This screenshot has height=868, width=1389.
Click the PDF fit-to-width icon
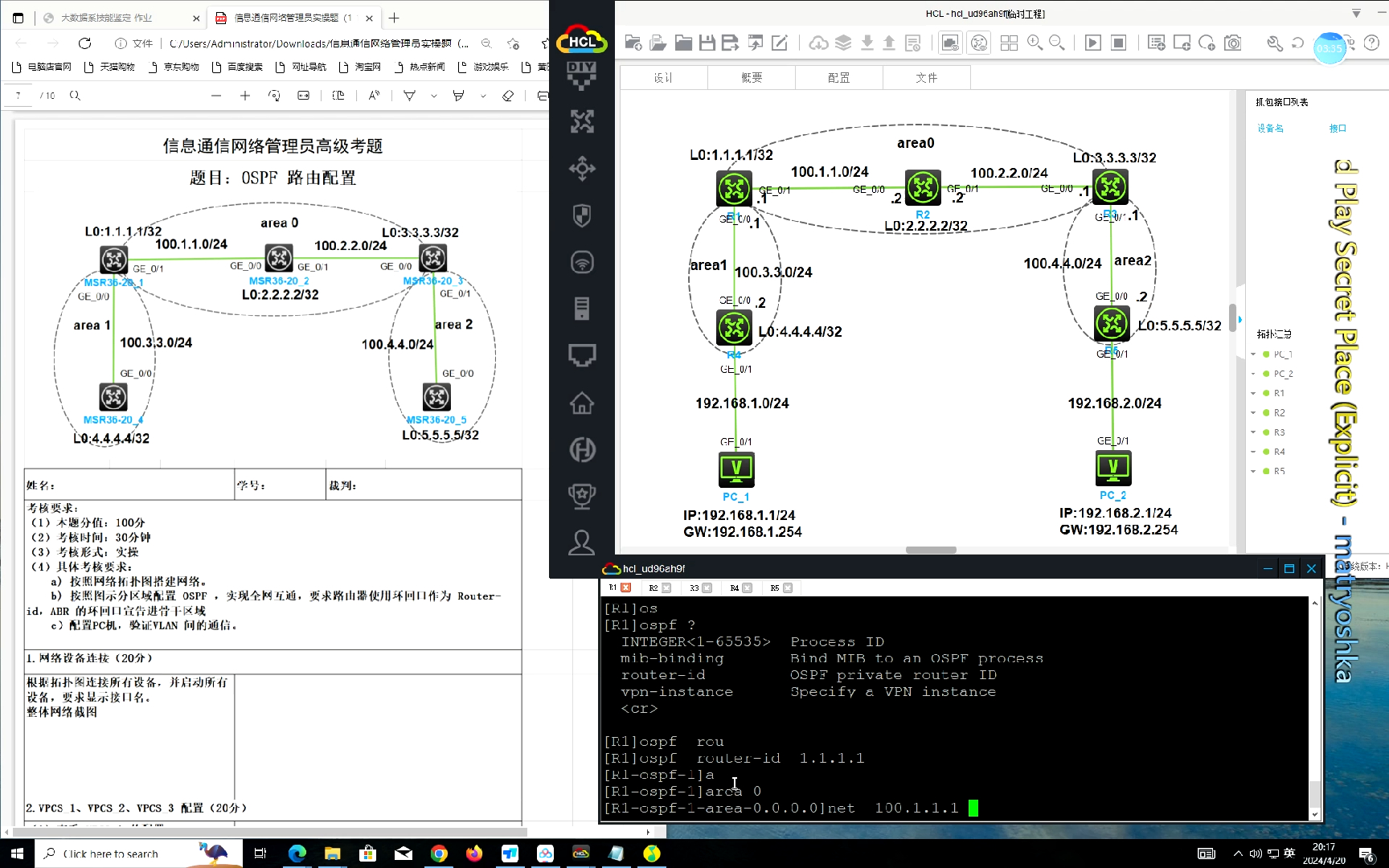(x=303, y=96)
